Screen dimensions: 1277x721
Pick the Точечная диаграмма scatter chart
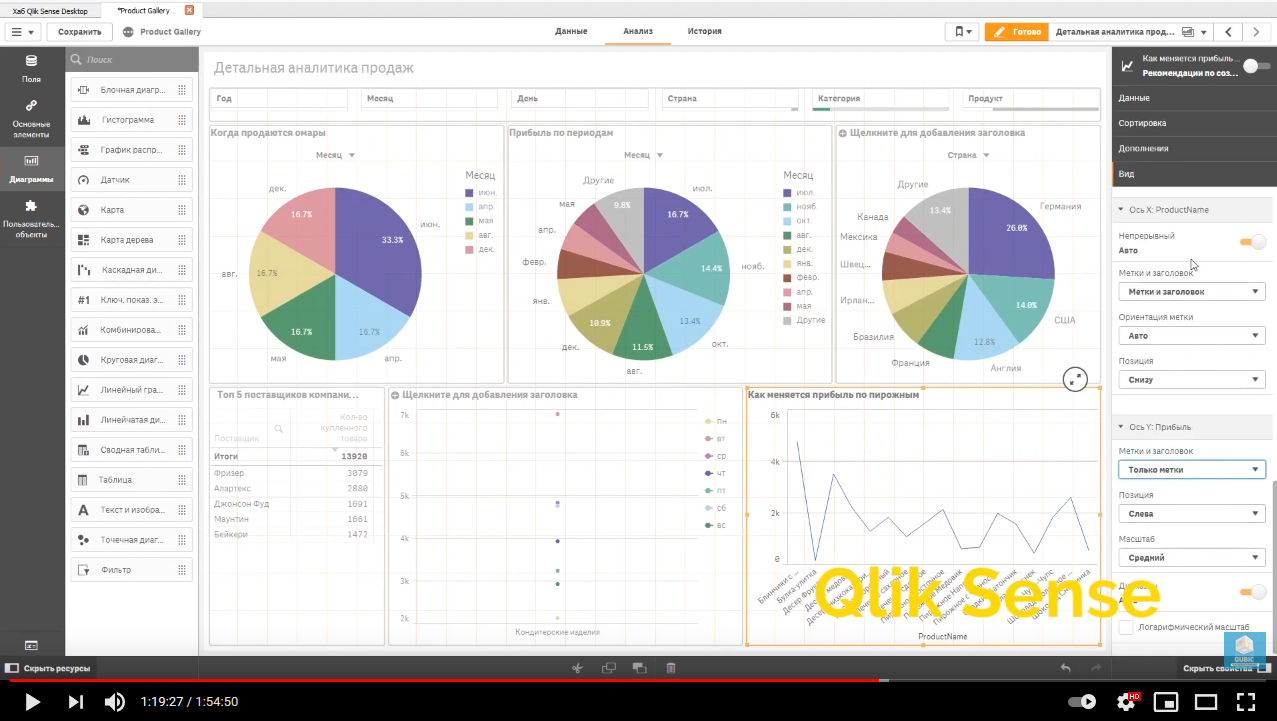(130, 540)
